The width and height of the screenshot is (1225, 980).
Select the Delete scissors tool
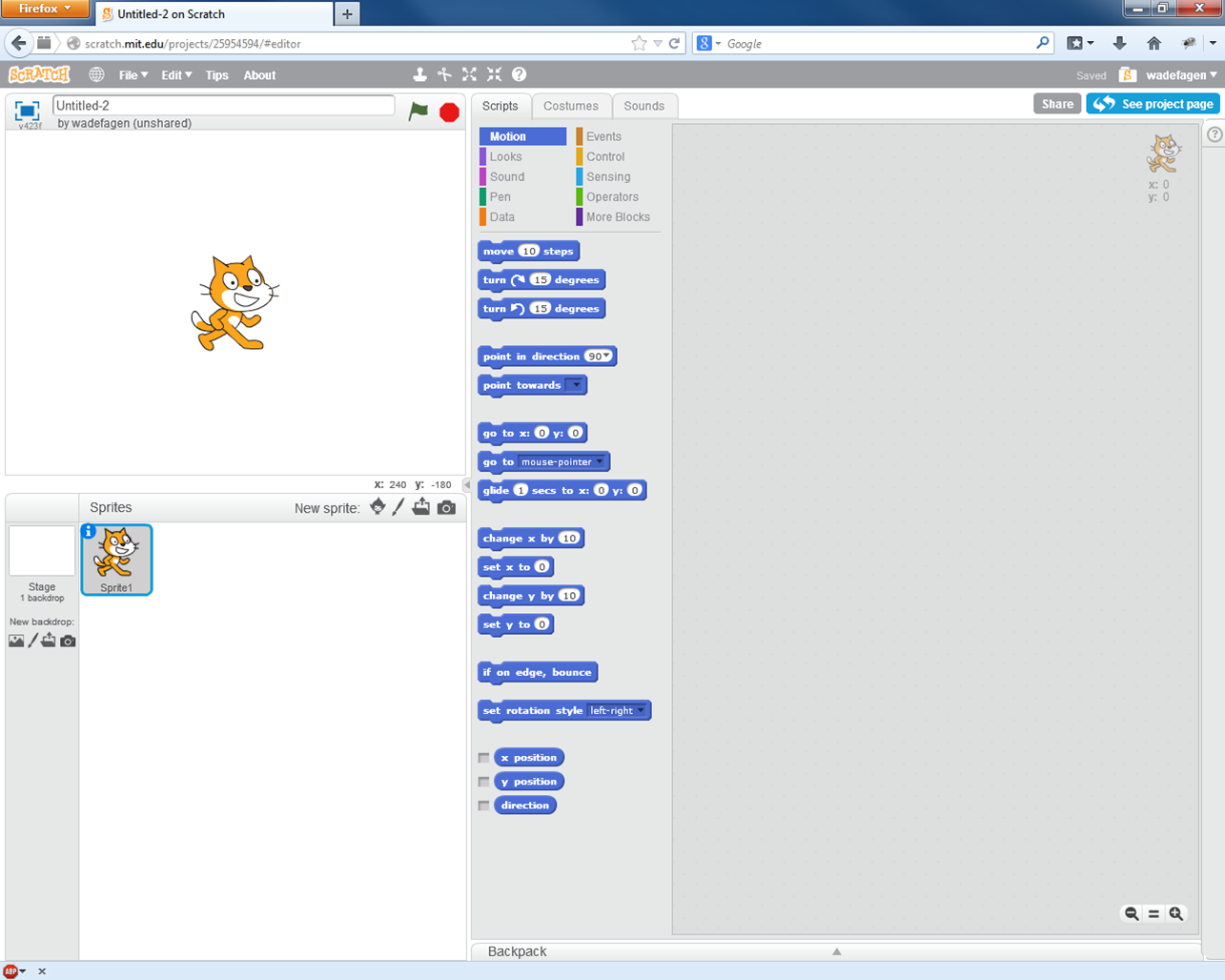[444, 74]
